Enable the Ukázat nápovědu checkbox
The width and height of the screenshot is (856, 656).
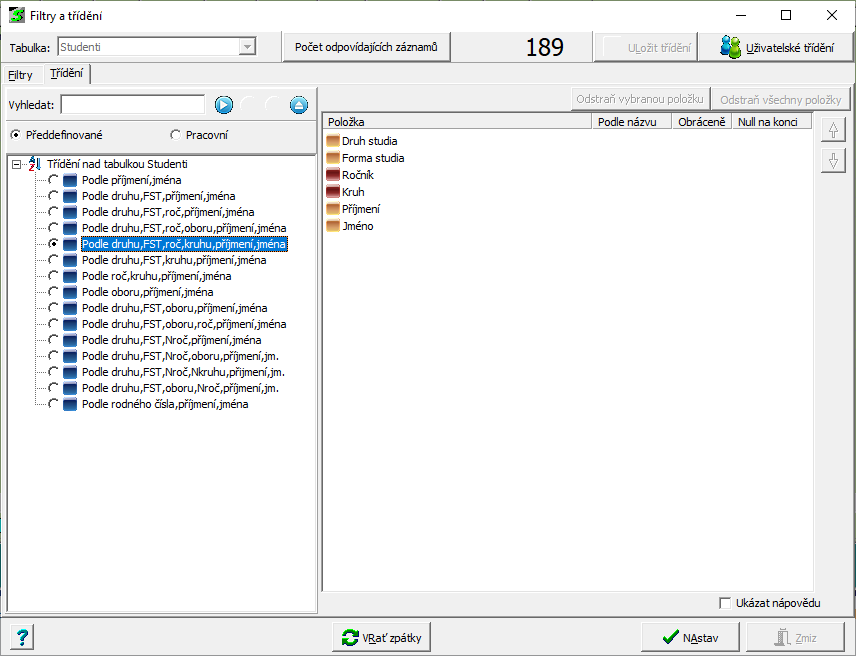tap(726, 603)
